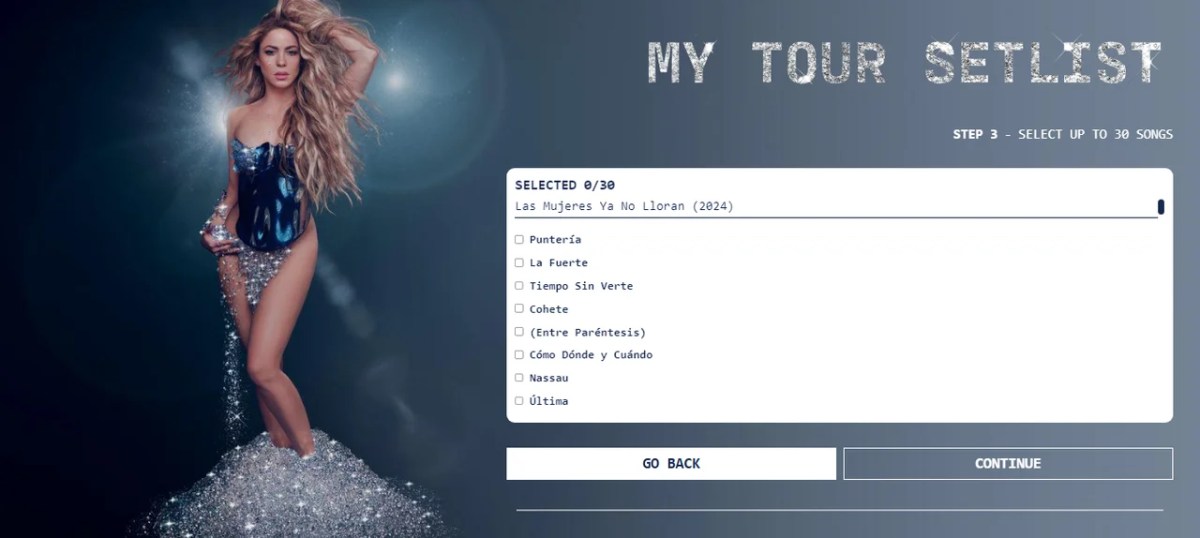The height and width of the screenshot is (538, 1200).
Task: Click the CONTINUE button
Action: 1008,464
